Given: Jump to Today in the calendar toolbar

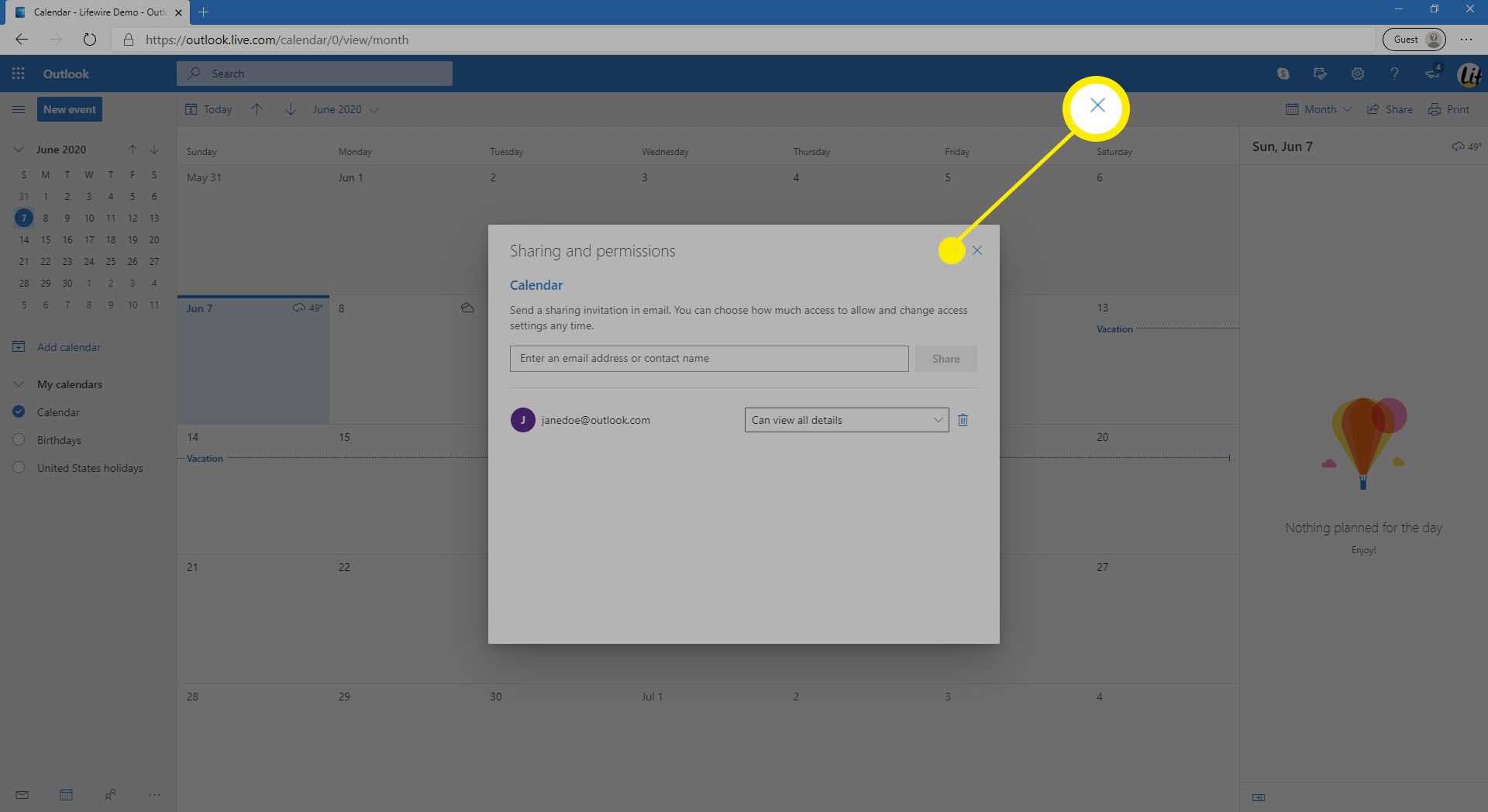Looking at the screenshot, I should [x=208, y=109].
